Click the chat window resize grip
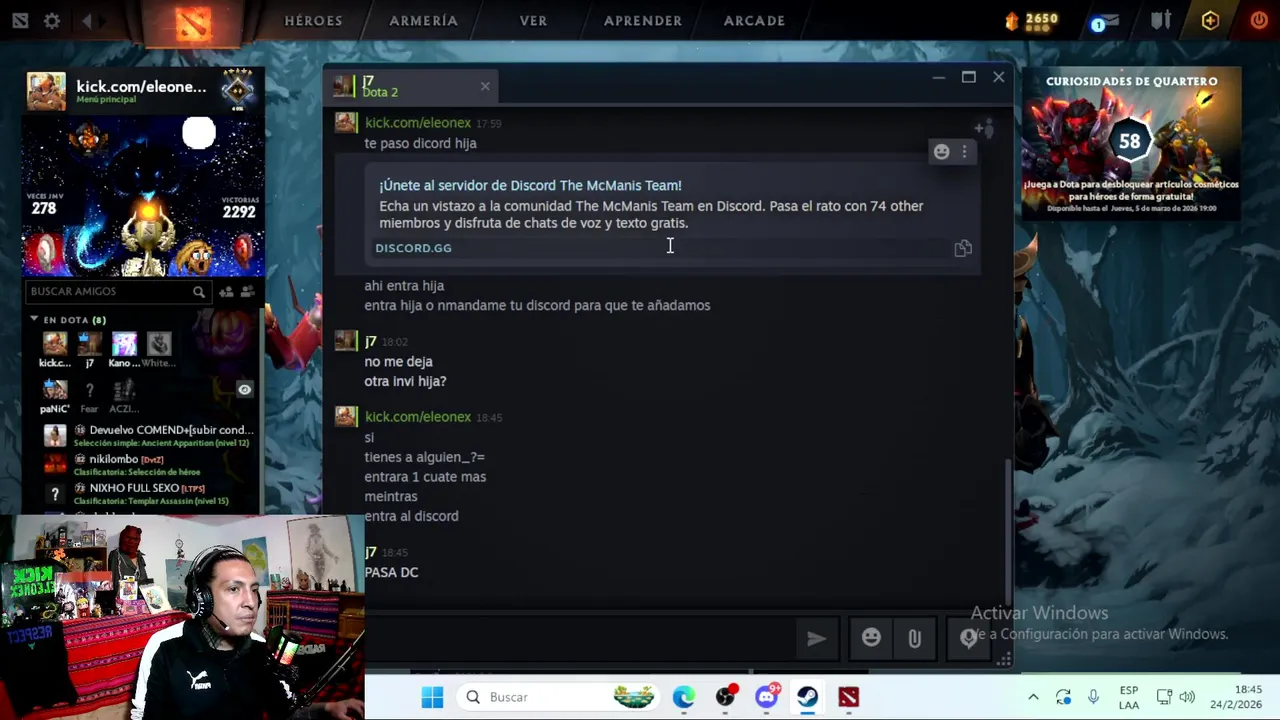 point(1004,659)
